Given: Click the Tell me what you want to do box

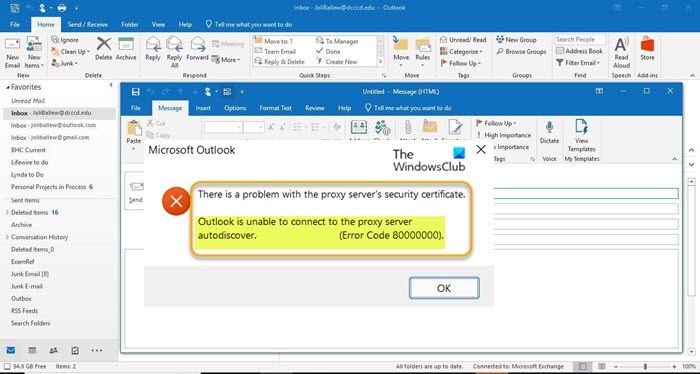Looking at the screenshot, I should (x=249, y=25).
